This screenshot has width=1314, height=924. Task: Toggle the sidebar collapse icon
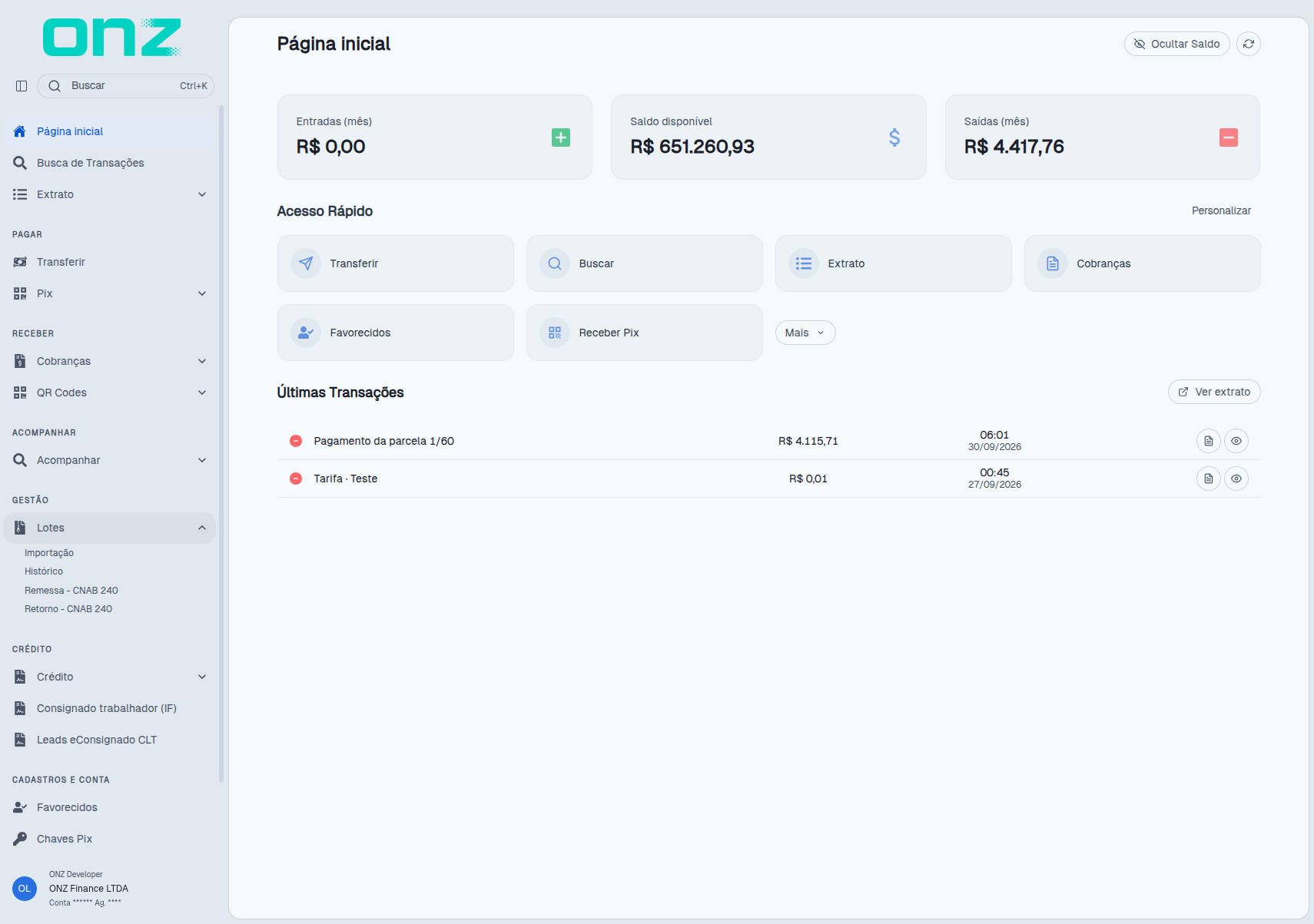[x=22, y=86]
